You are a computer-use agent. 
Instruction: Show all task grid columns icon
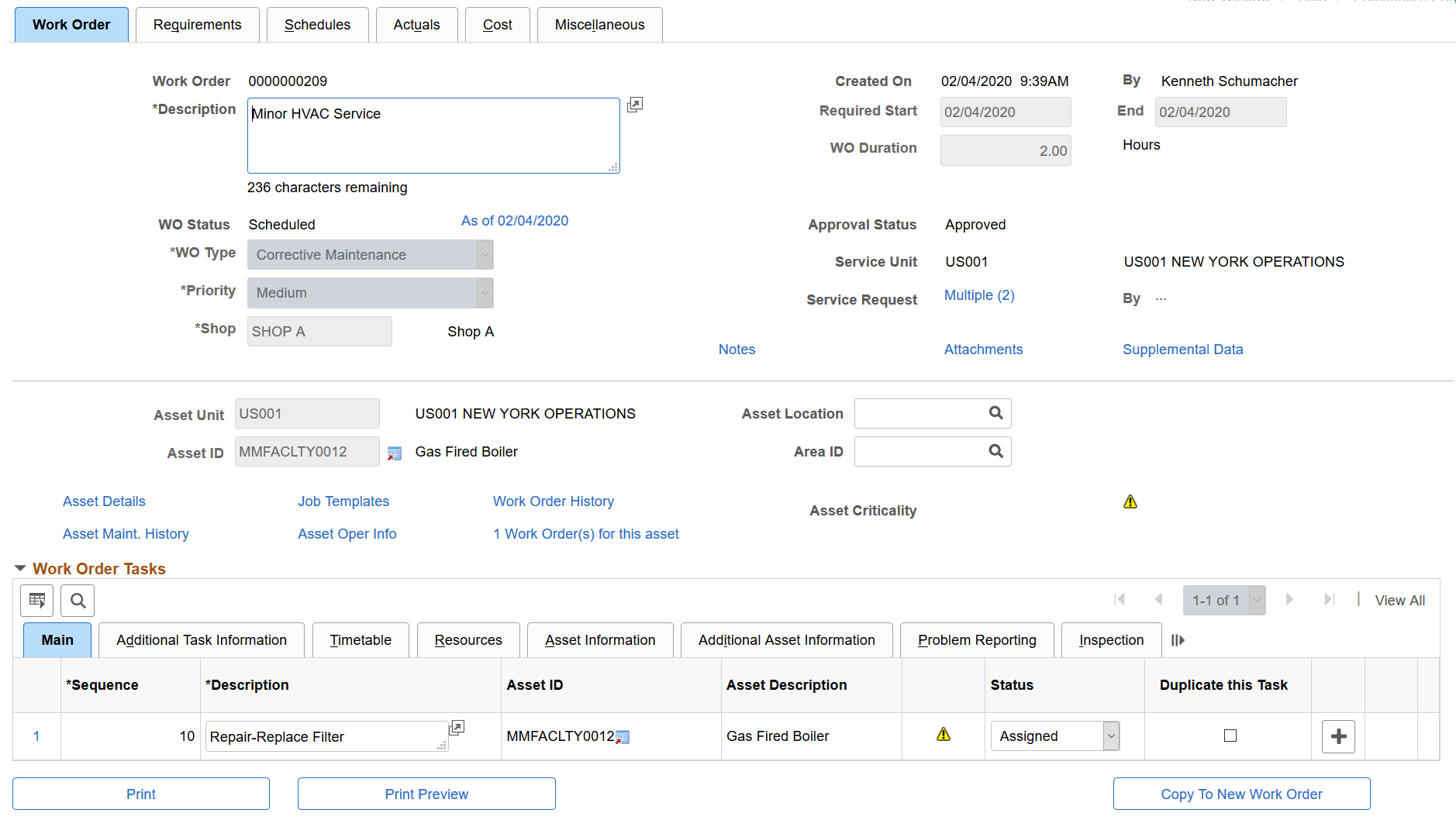click(1178, 640)
